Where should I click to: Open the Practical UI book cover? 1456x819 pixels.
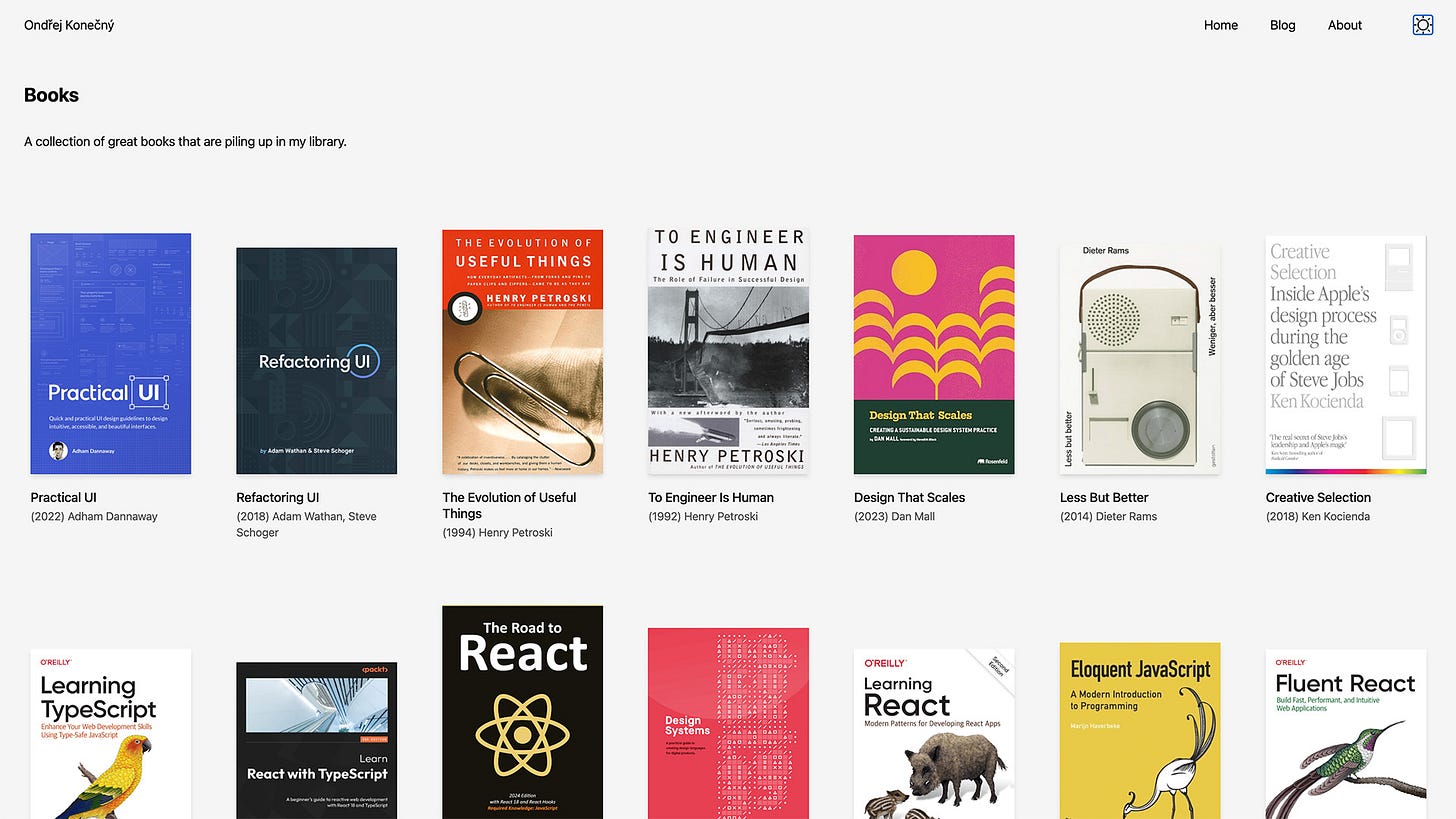pyautogui.click(x=111, y=354)
